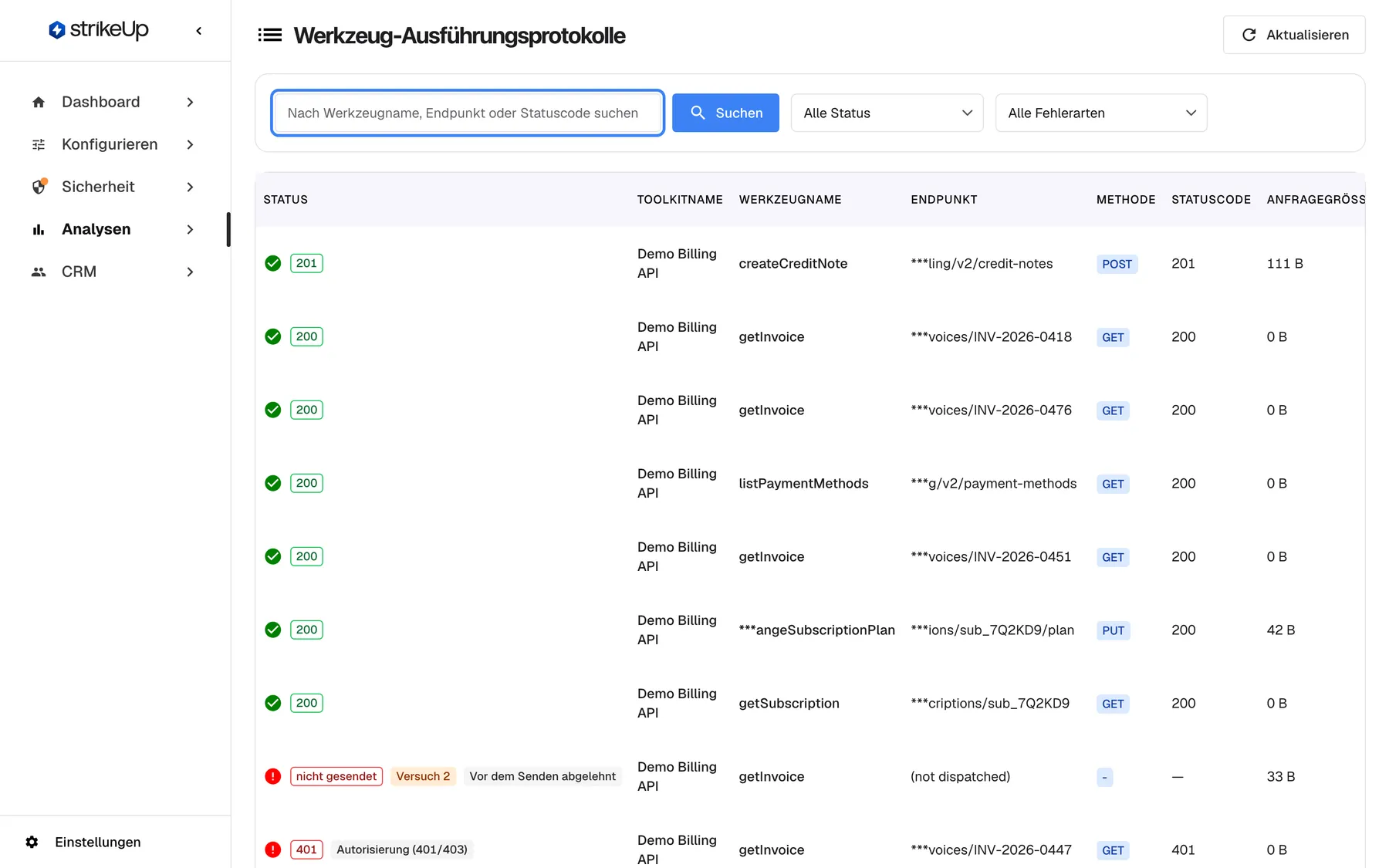Click the CRM people icon
The height and width of the screenshot is (868, 1389).
(x=39, y=272)
